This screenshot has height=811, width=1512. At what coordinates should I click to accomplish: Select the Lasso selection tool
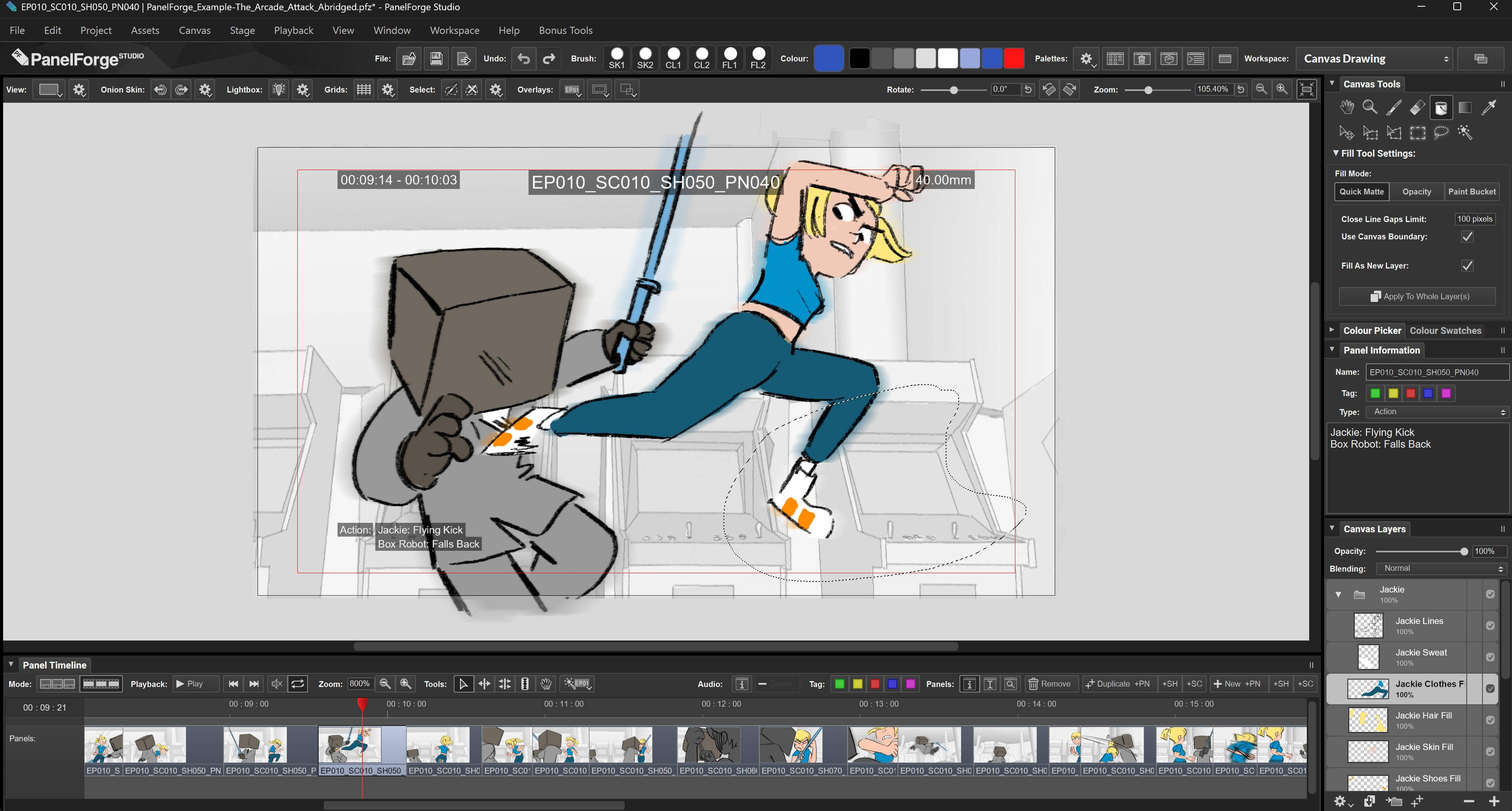coord(1441,133)
